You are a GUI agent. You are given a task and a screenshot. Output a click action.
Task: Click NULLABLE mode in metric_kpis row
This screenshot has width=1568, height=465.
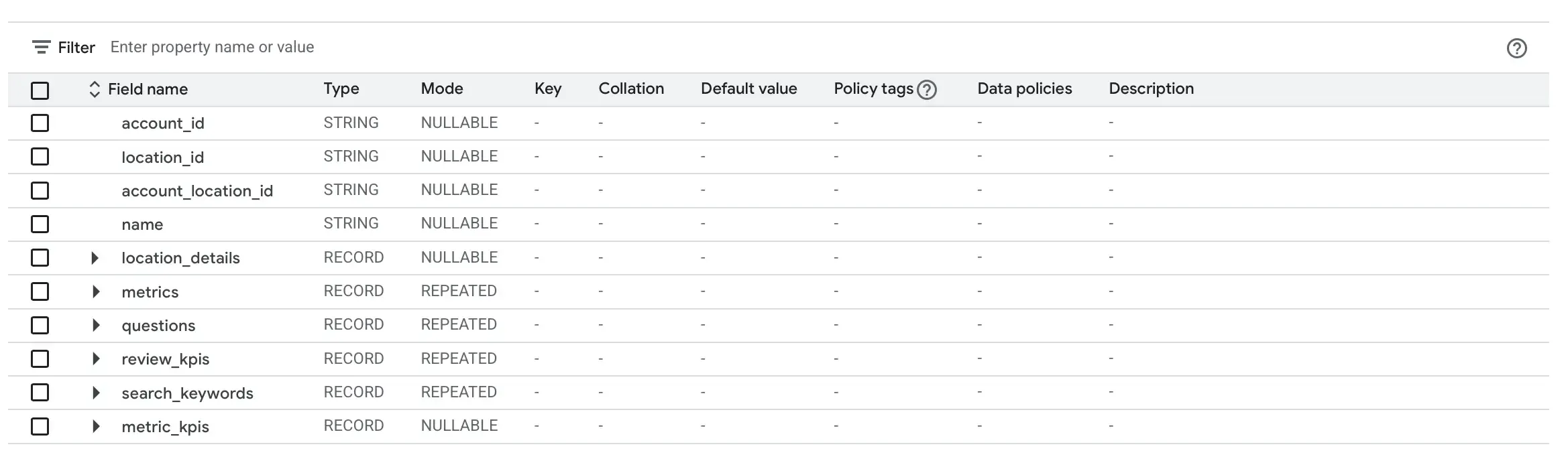[459, 425]
